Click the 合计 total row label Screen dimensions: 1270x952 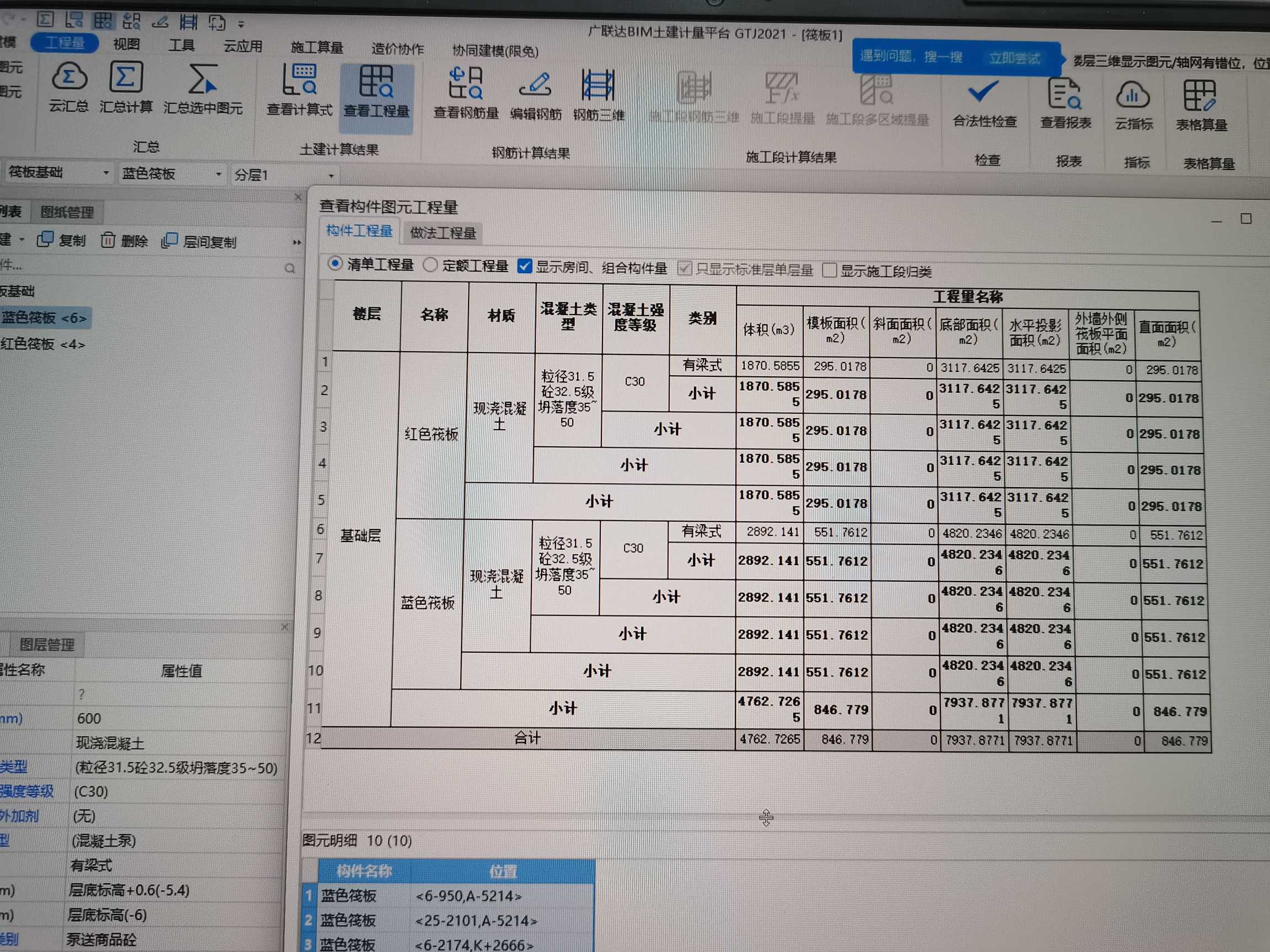pos(527,737)
